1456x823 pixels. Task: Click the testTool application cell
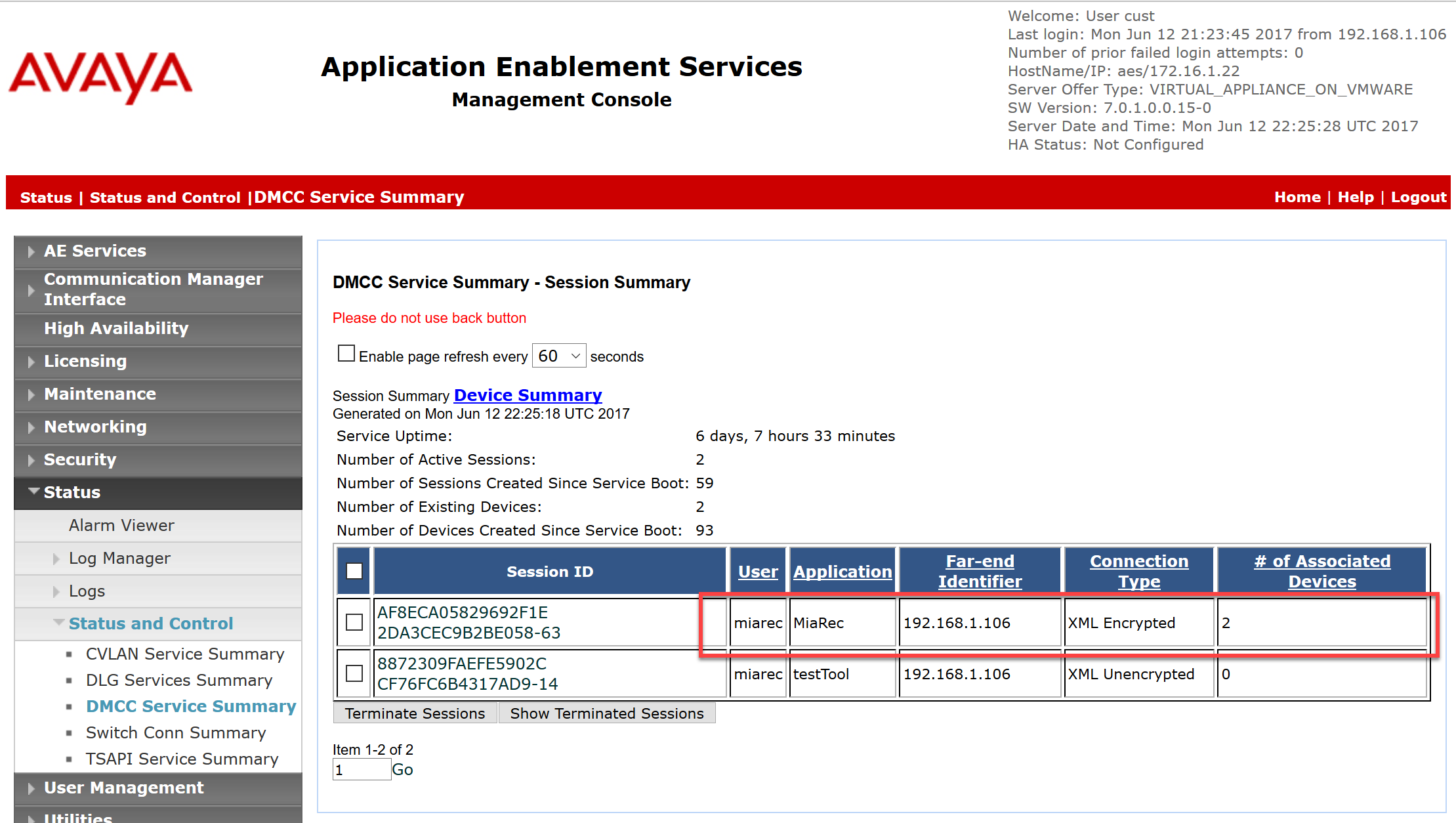(x=842, y=674)
